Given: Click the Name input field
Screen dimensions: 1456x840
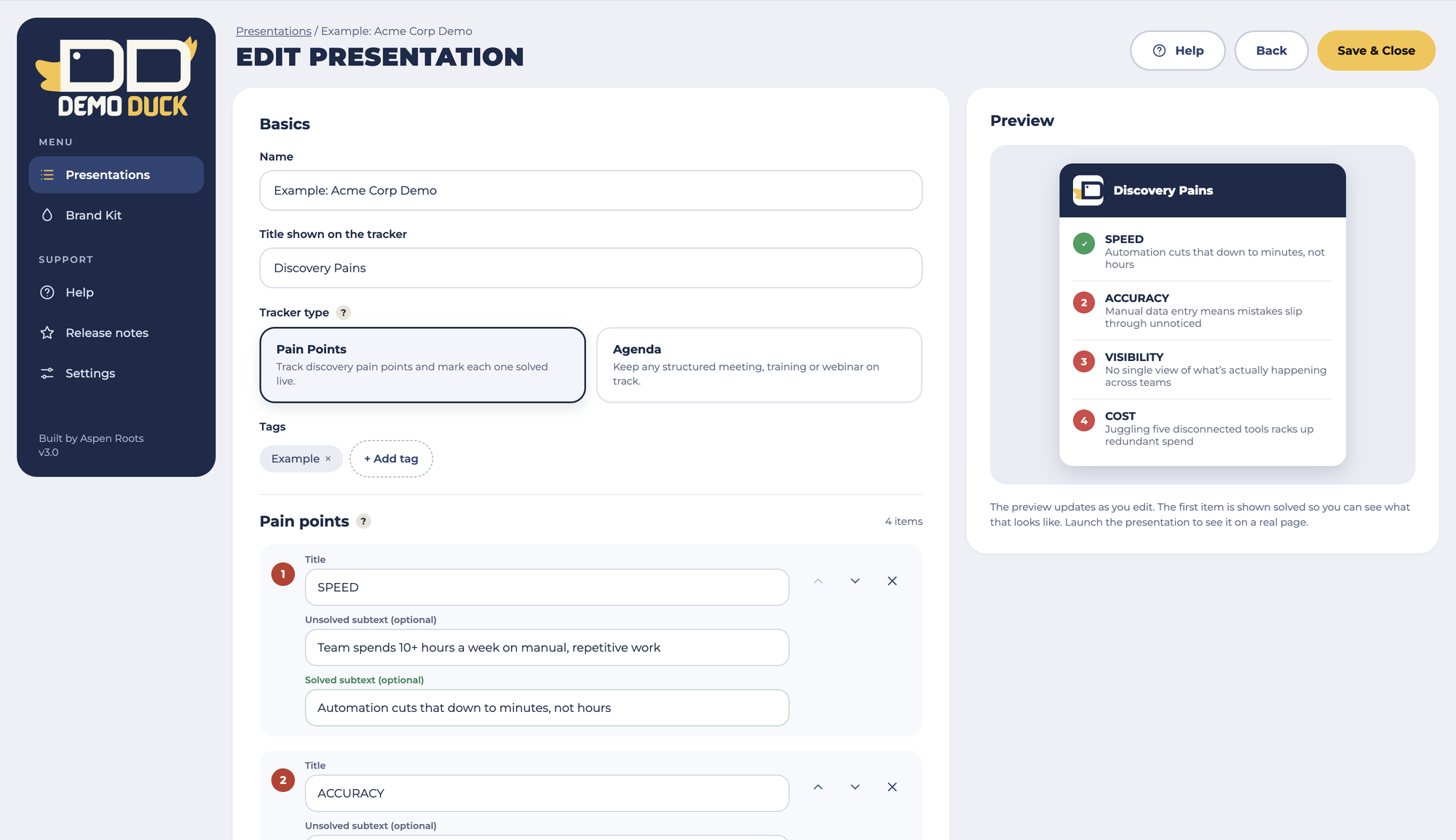Looking at the screenshot, I should pos(590,191).
